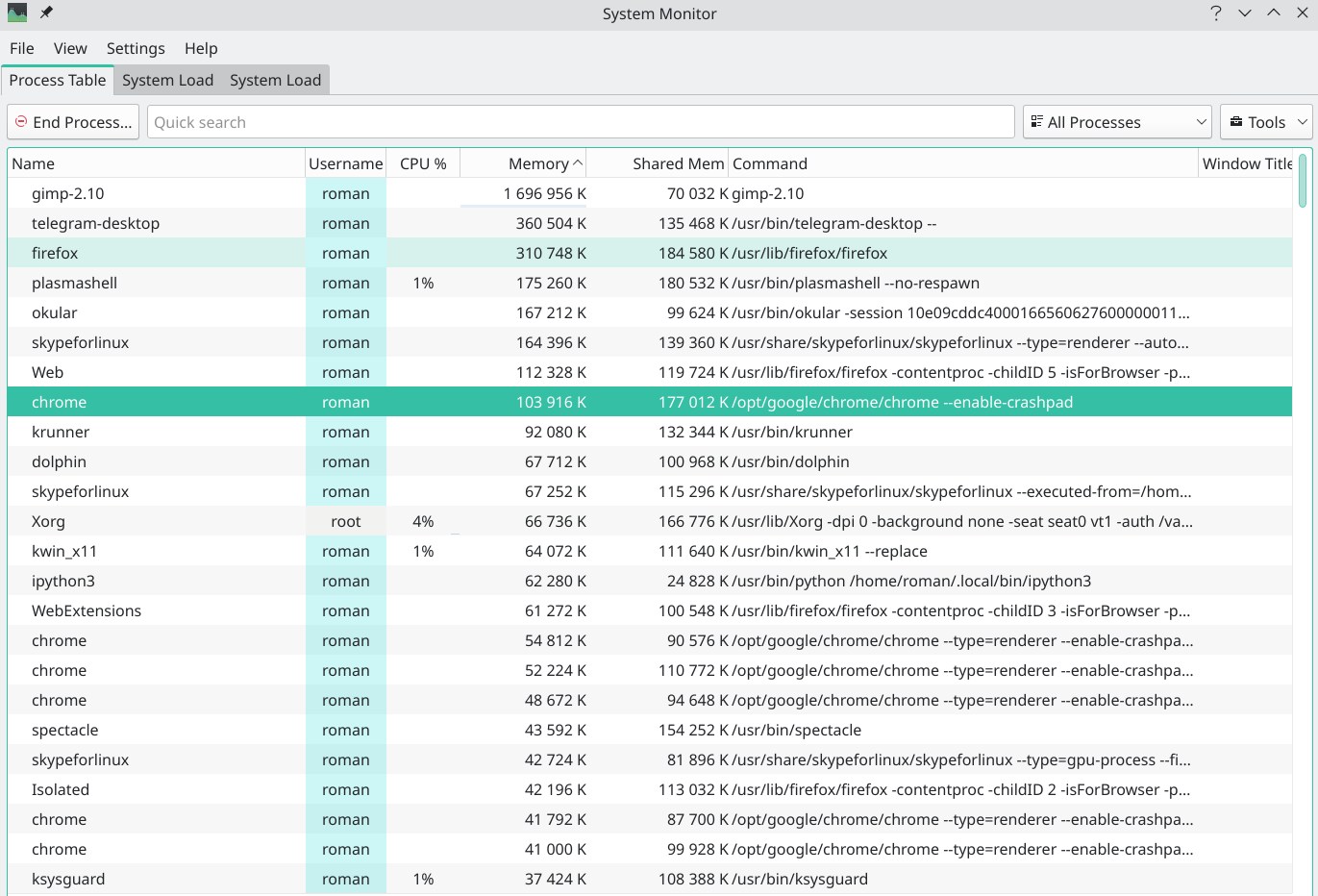Click the All Processes filter list icon
The image size is (1318, 896).
pyautogui.click(x=1036, y=122)
